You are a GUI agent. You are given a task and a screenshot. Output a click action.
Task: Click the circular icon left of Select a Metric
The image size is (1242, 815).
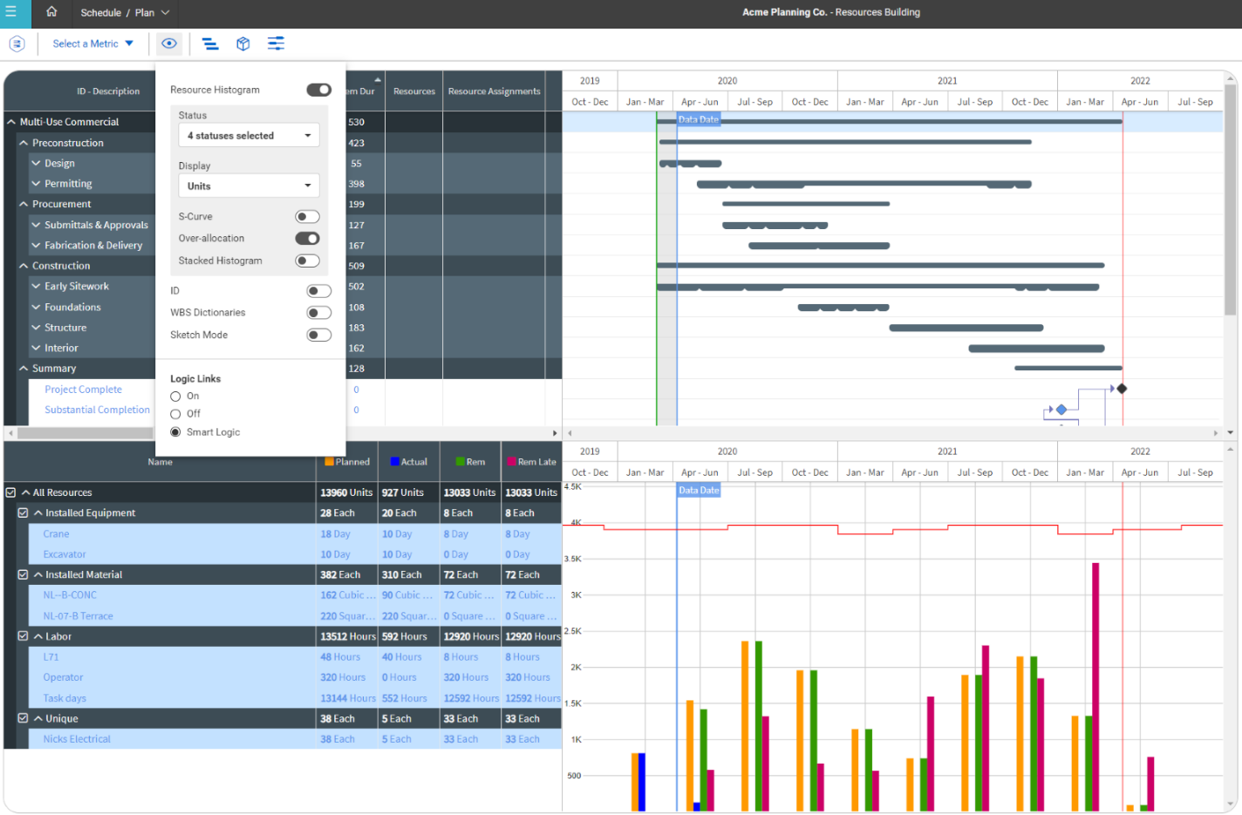17,44
